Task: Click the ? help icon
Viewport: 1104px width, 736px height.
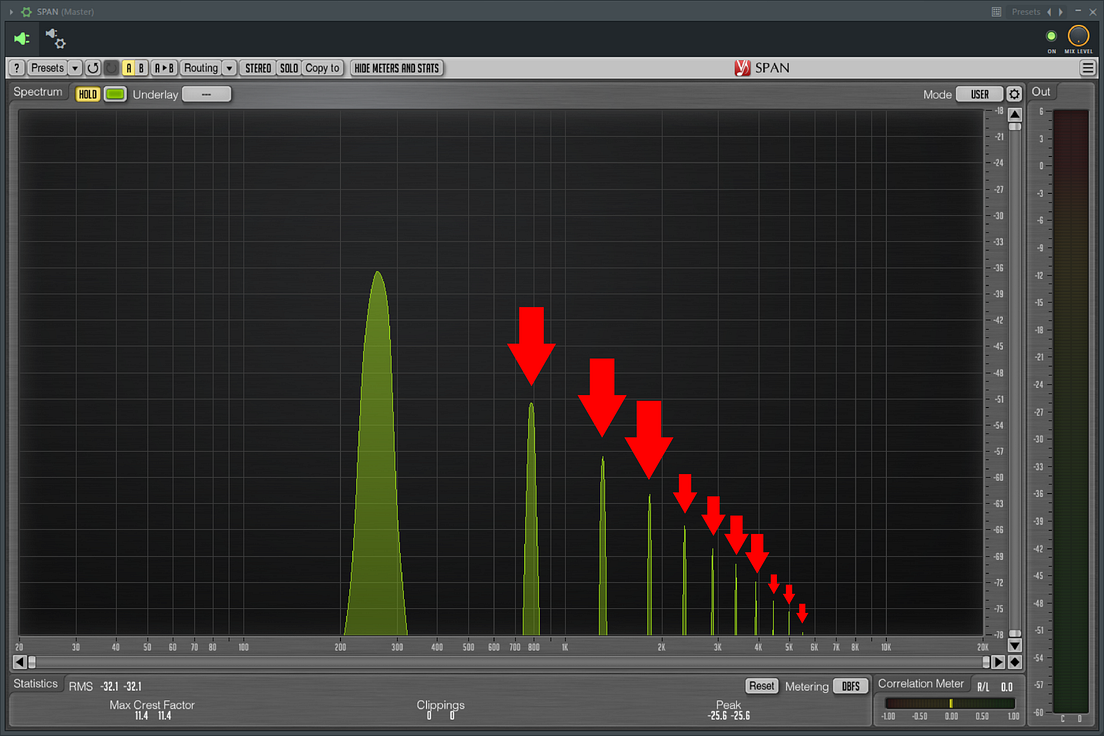Action: (17, 68)
